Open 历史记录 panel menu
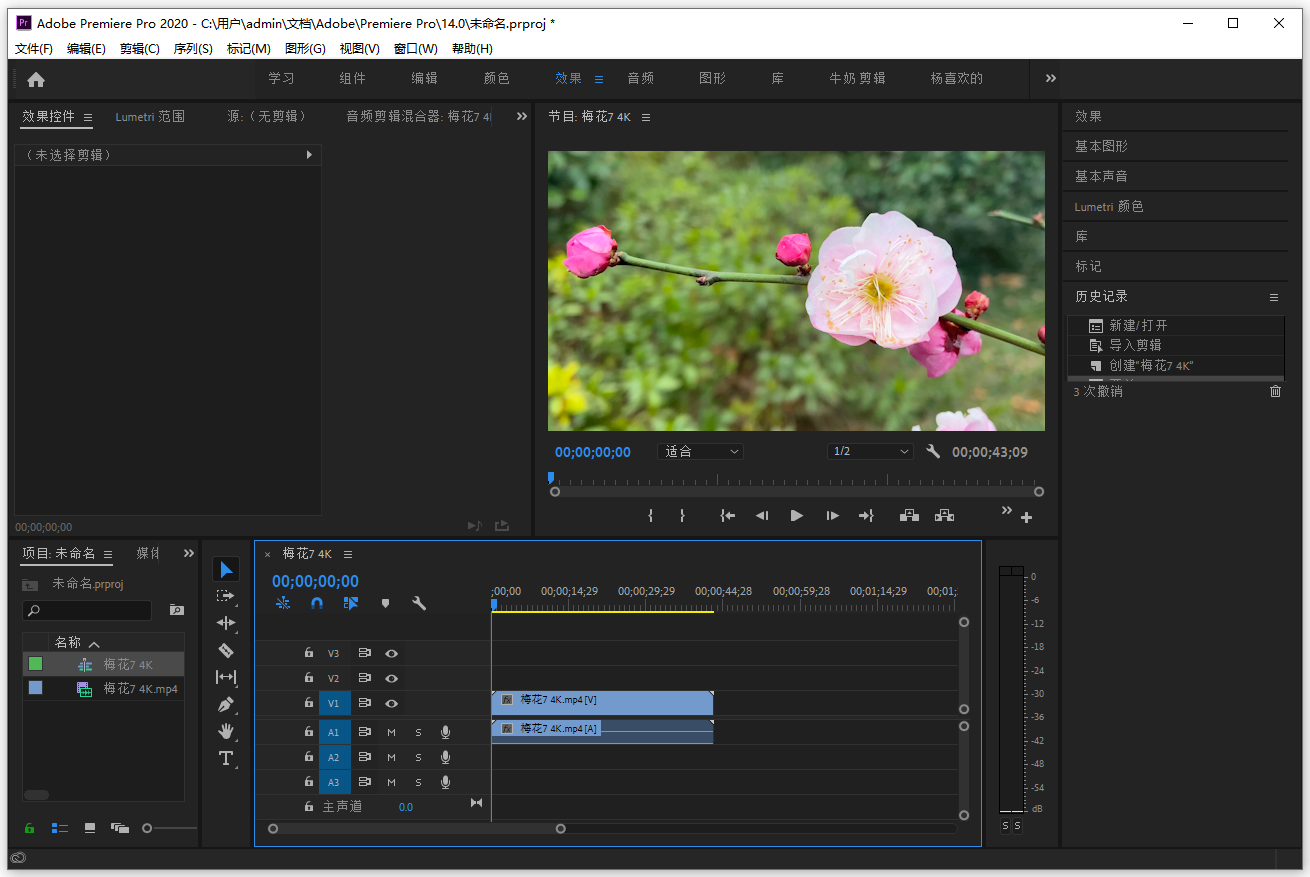This screenshot has height=877, width=1310. [x=1274, y=297]
